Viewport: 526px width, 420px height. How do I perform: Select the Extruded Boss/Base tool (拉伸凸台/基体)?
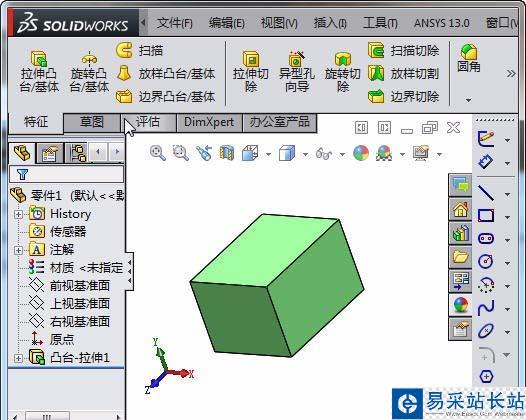[x=39, y=71]
